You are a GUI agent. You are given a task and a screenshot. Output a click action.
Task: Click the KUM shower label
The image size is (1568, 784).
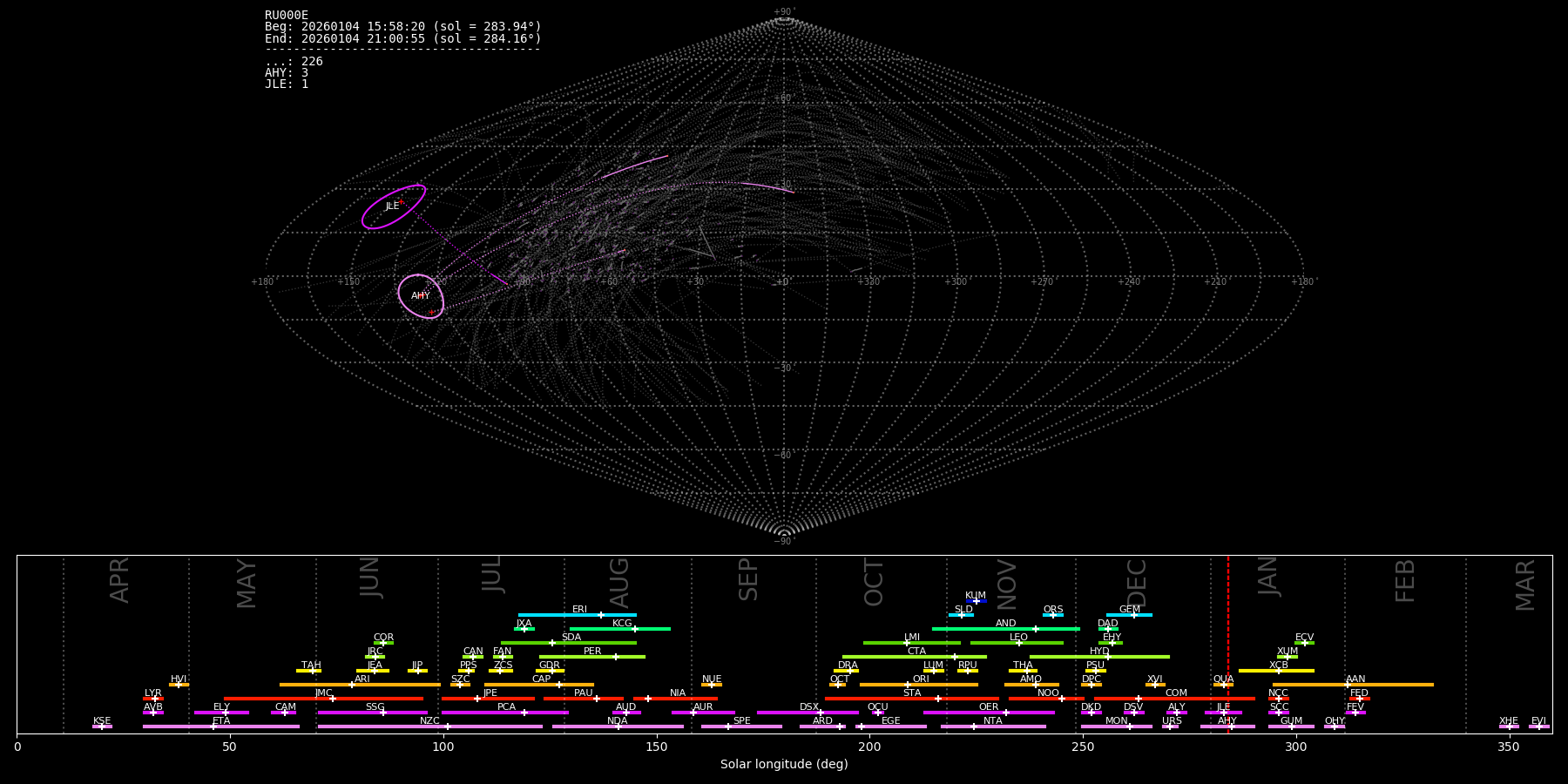[976, 596]
